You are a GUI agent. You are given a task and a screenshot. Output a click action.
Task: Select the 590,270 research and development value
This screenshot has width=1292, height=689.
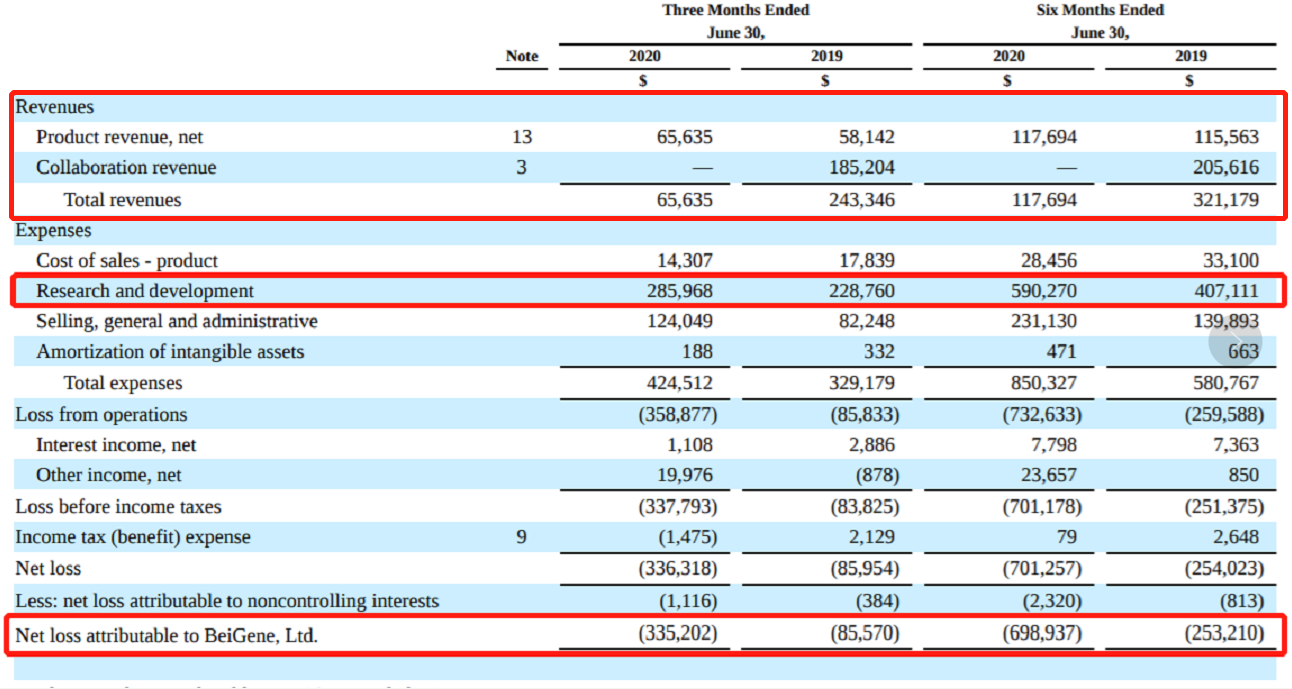pos(1042,291)
